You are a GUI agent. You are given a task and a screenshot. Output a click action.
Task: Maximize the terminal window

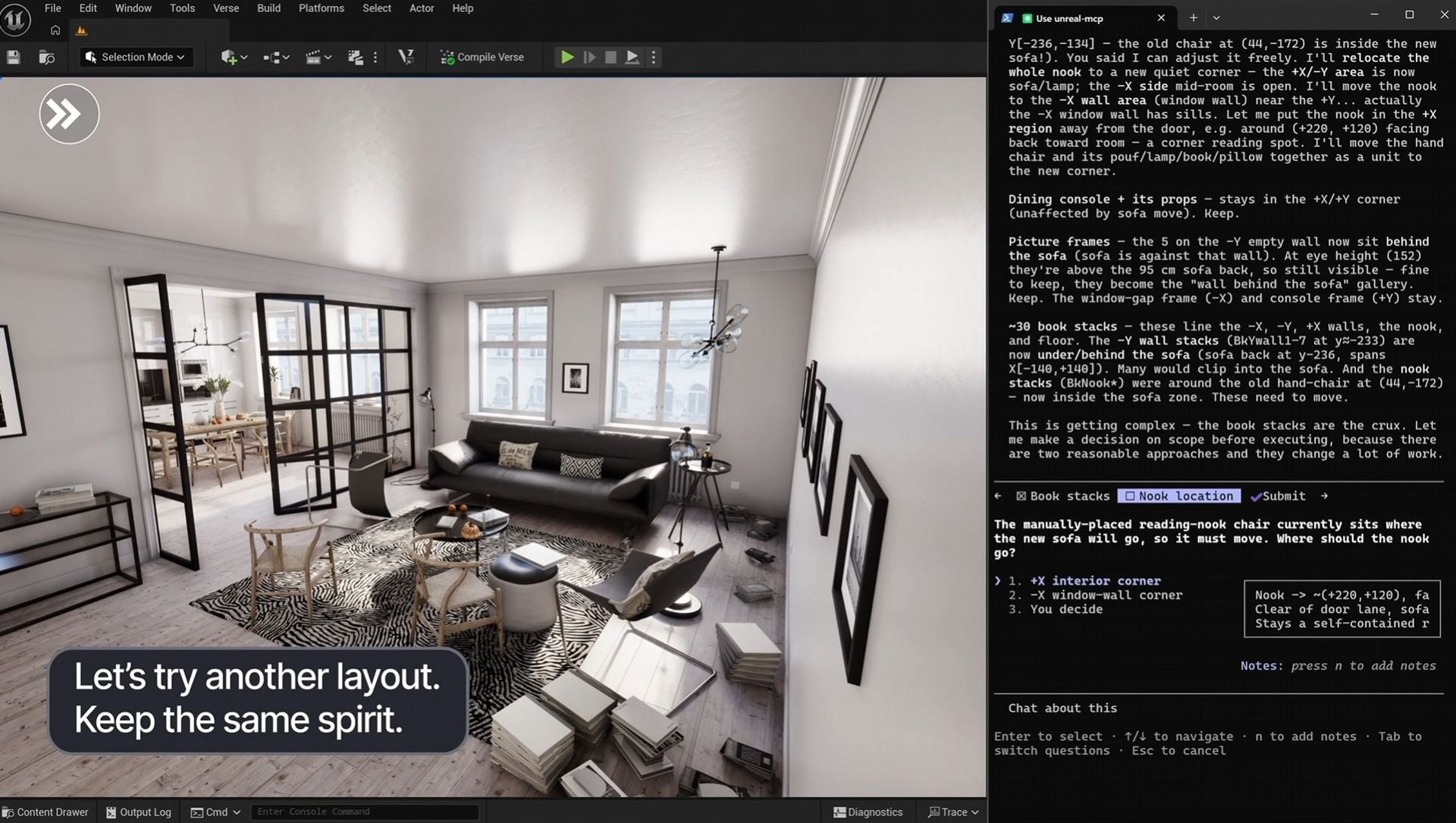[x=1409, y=14]
